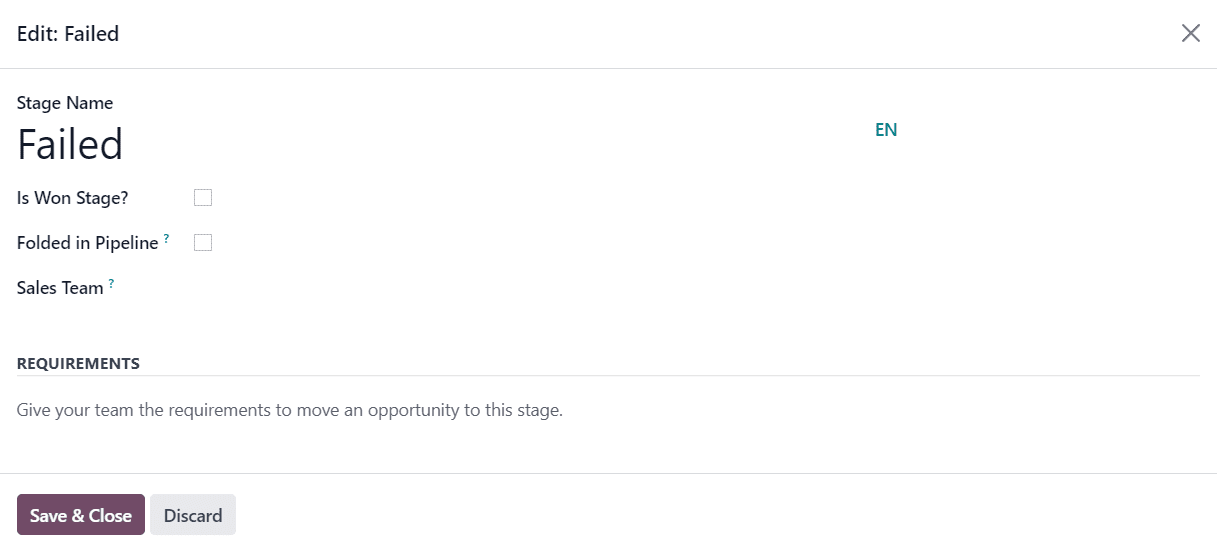Click the 'Edit: Failed' dialog title

click(68, 34)
